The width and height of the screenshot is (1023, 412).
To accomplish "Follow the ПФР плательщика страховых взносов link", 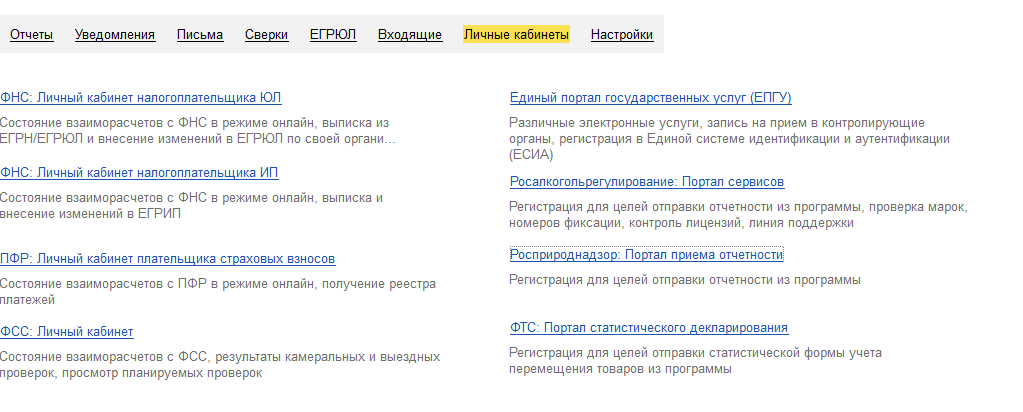I will pos(168,259).
